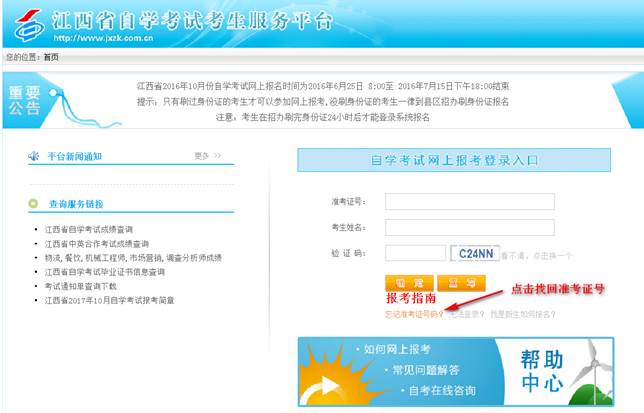Refresh the C24NN captcha image
Viewport: 644px width, 413px height.
pos(473,254)
